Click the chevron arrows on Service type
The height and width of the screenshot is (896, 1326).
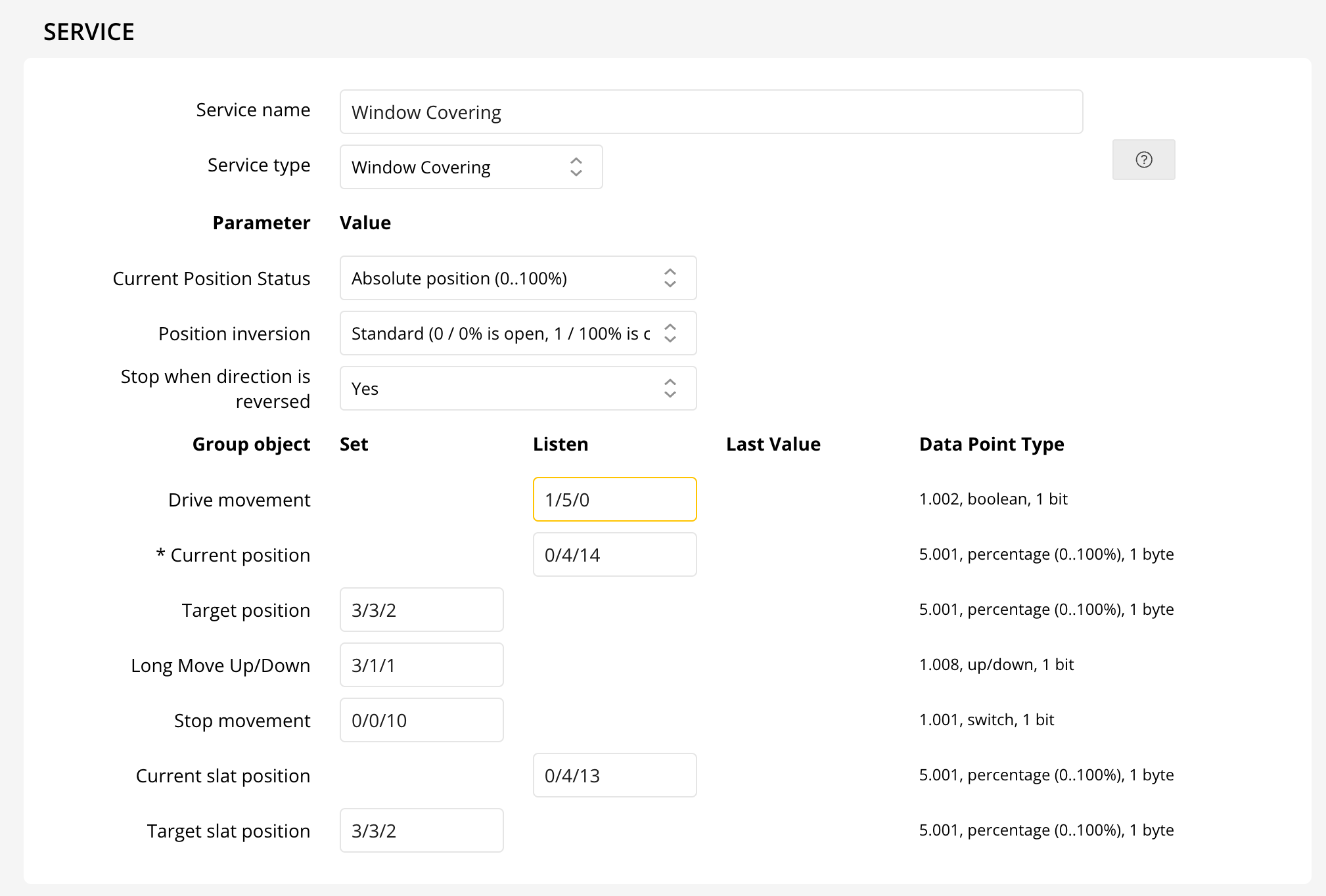(576, 167)
